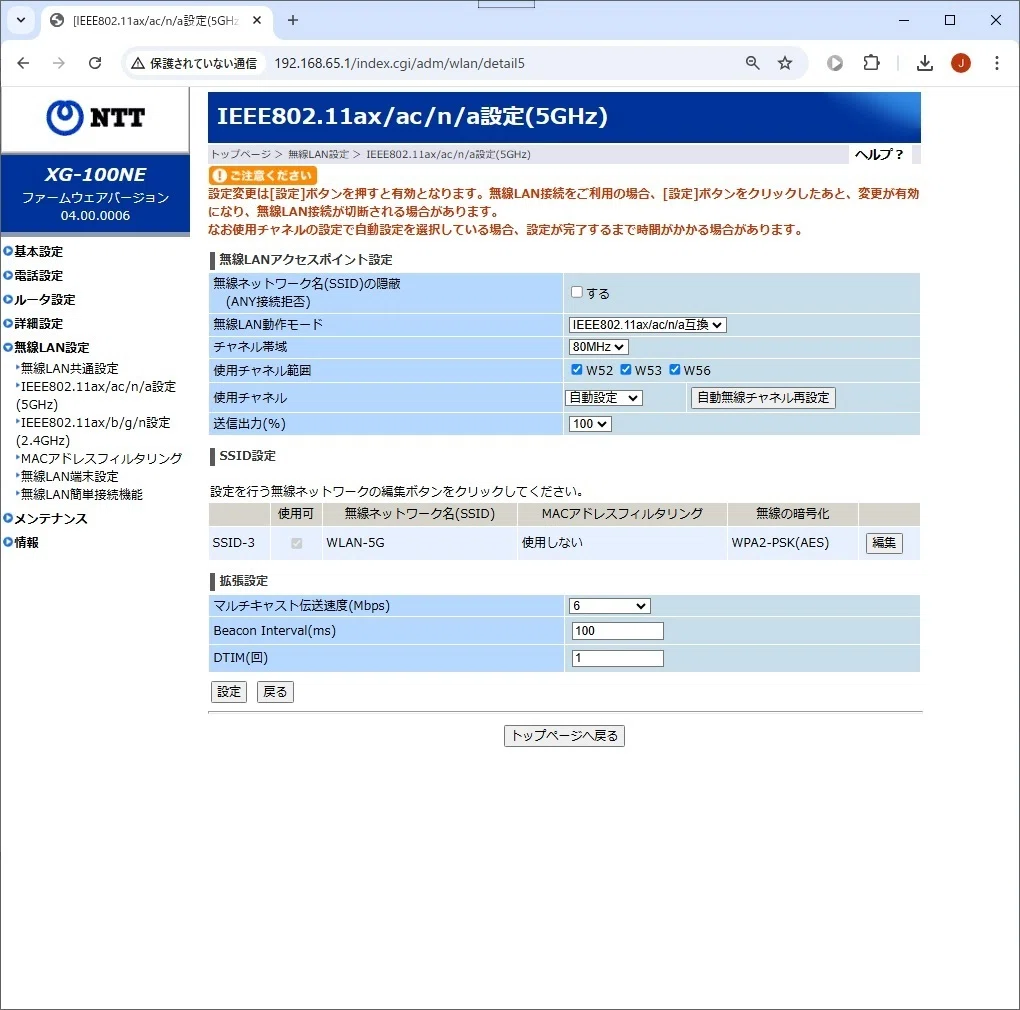Expand ルータ設定 menu
The image size is (1020, 1010).
click(44, 299)
